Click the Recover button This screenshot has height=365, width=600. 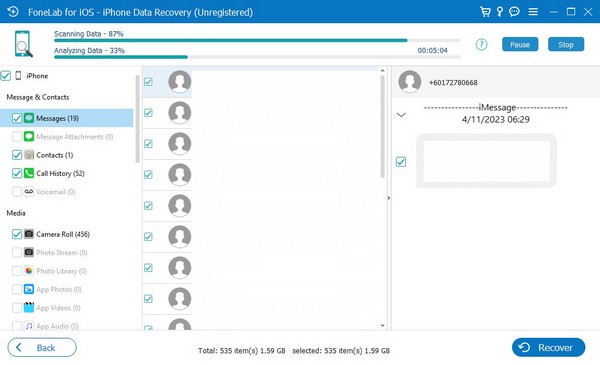tap(548, 347)
